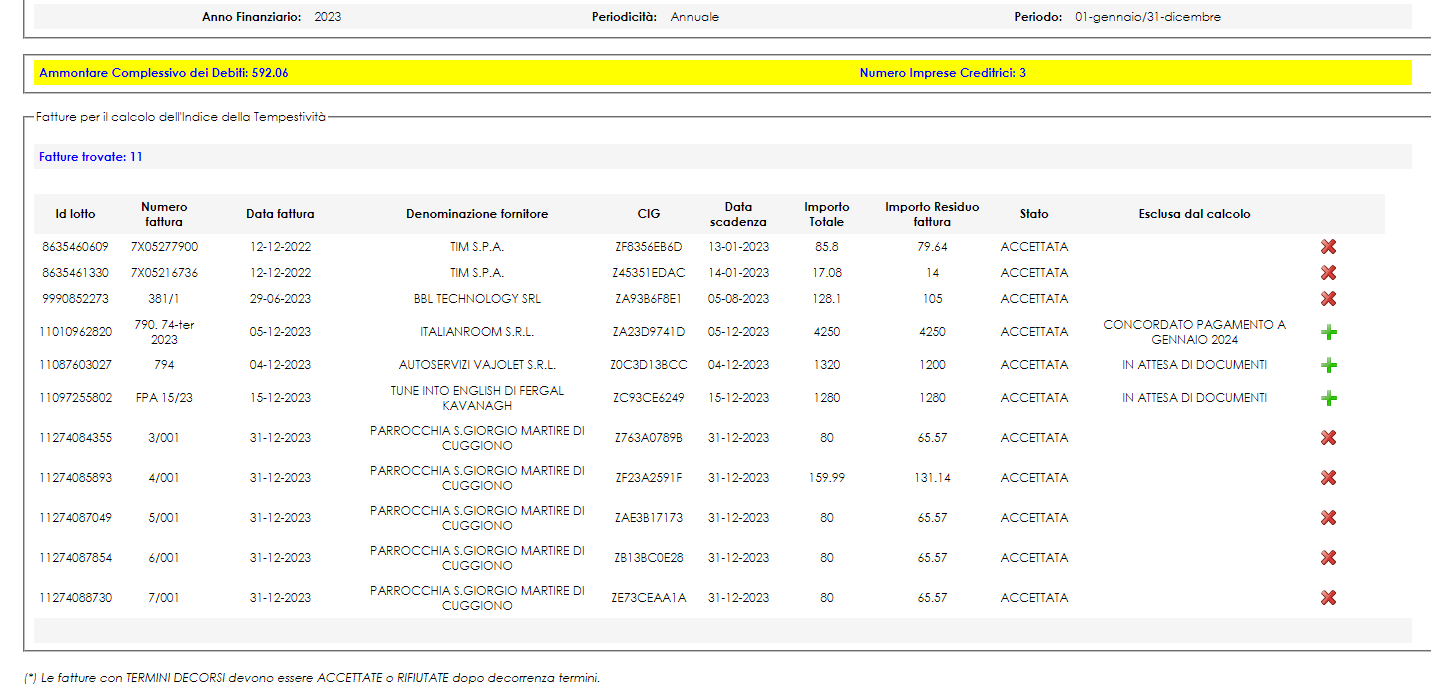Click red X for TIM invoice 7X05277900
The image size is (1431, 689).
(1328, 247)
